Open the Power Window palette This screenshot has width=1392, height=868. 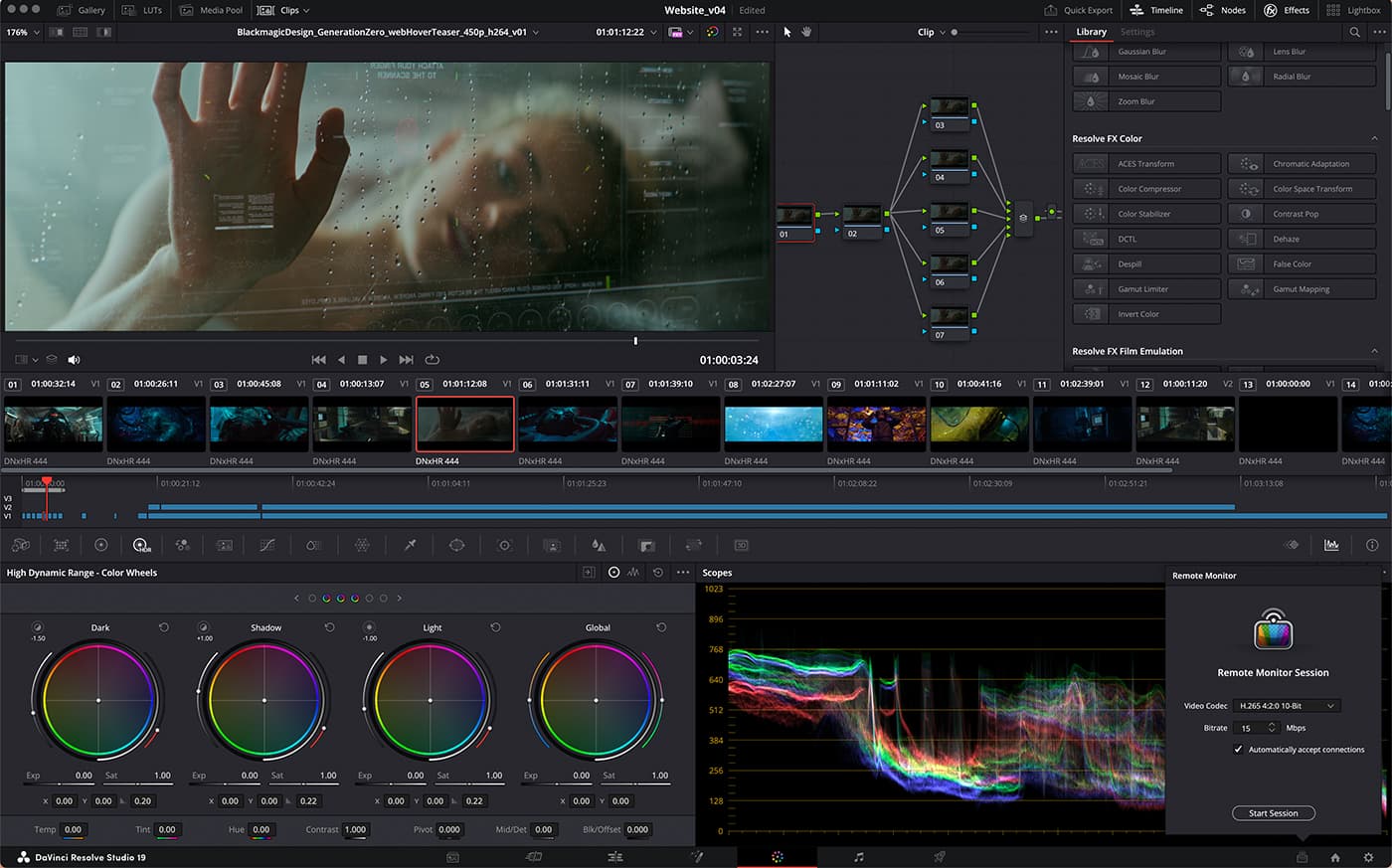(456, 545)
